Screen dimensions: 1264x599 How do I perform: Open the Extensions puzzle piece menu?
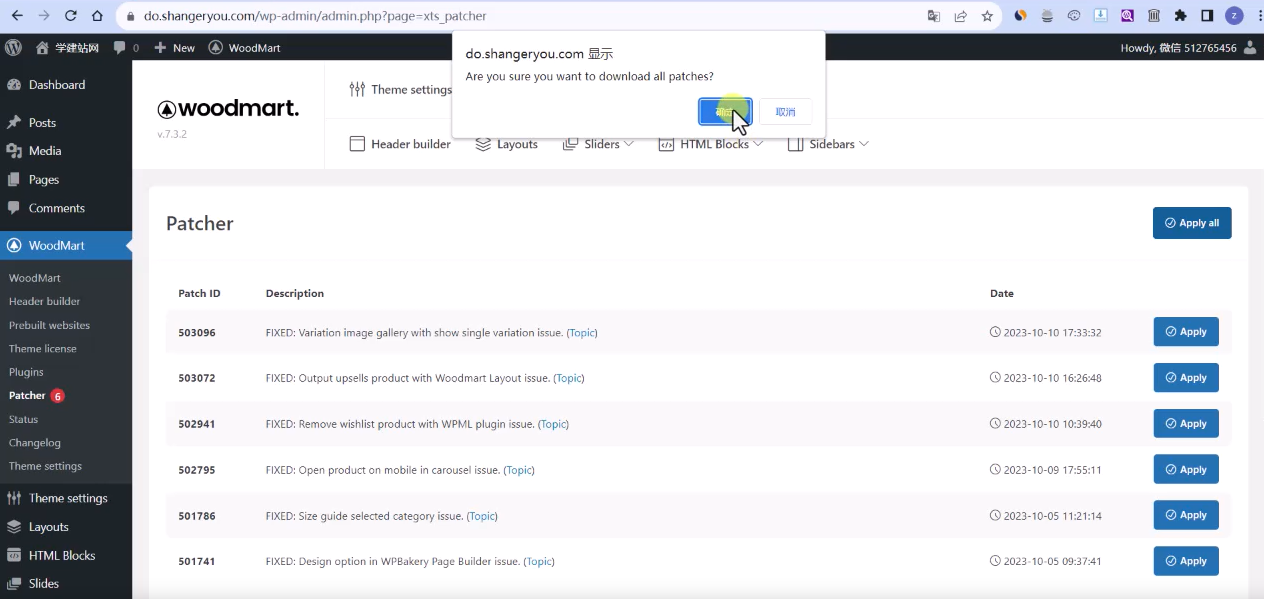(1181, 16)
